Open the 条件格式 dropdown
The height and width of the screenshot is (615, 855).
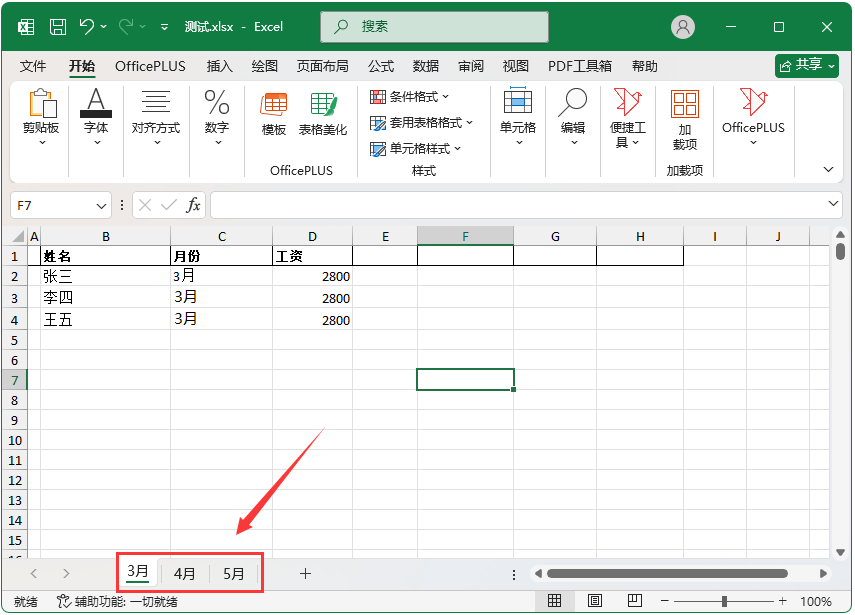(x=408, y=96)
